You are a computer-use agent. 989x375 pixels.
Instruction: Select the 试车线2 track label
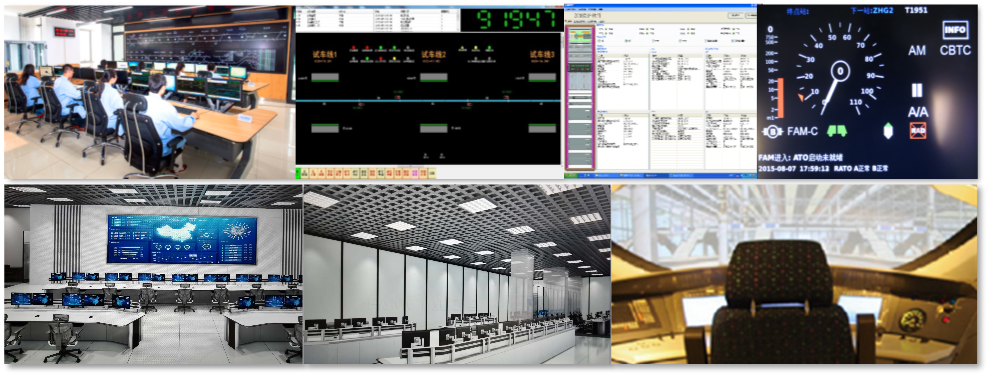click(434, 55)
